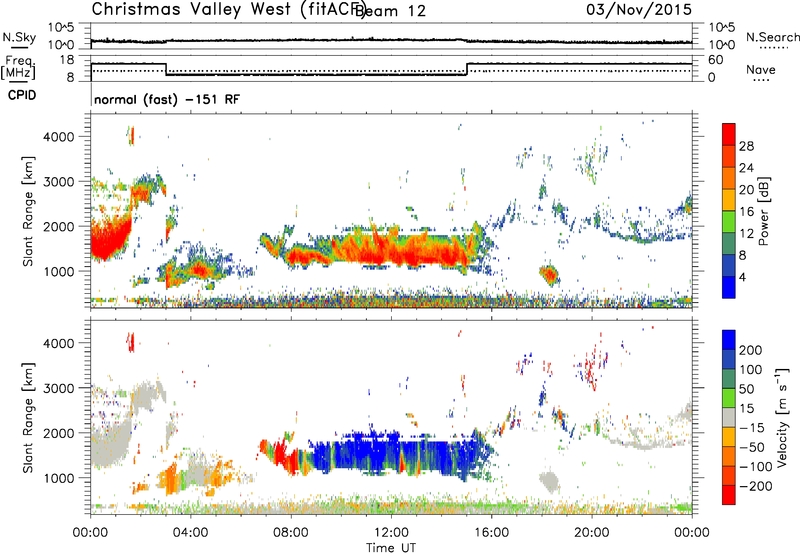
Task: Click the 'Freq. [MHz]' axis label
Action: (x=19, y=67)
